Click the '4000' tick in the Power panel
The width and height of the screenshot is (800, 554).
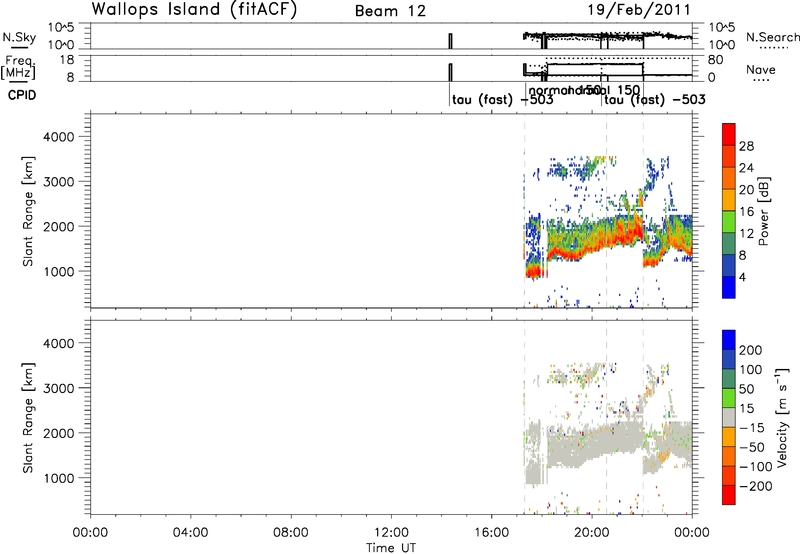[x=58, y=137]
